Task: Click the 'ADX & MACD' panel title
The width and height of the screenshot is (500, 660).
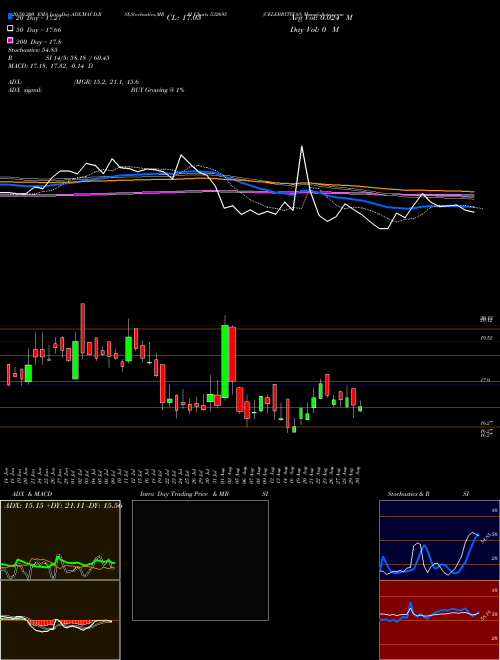Action: click(32, 494)
